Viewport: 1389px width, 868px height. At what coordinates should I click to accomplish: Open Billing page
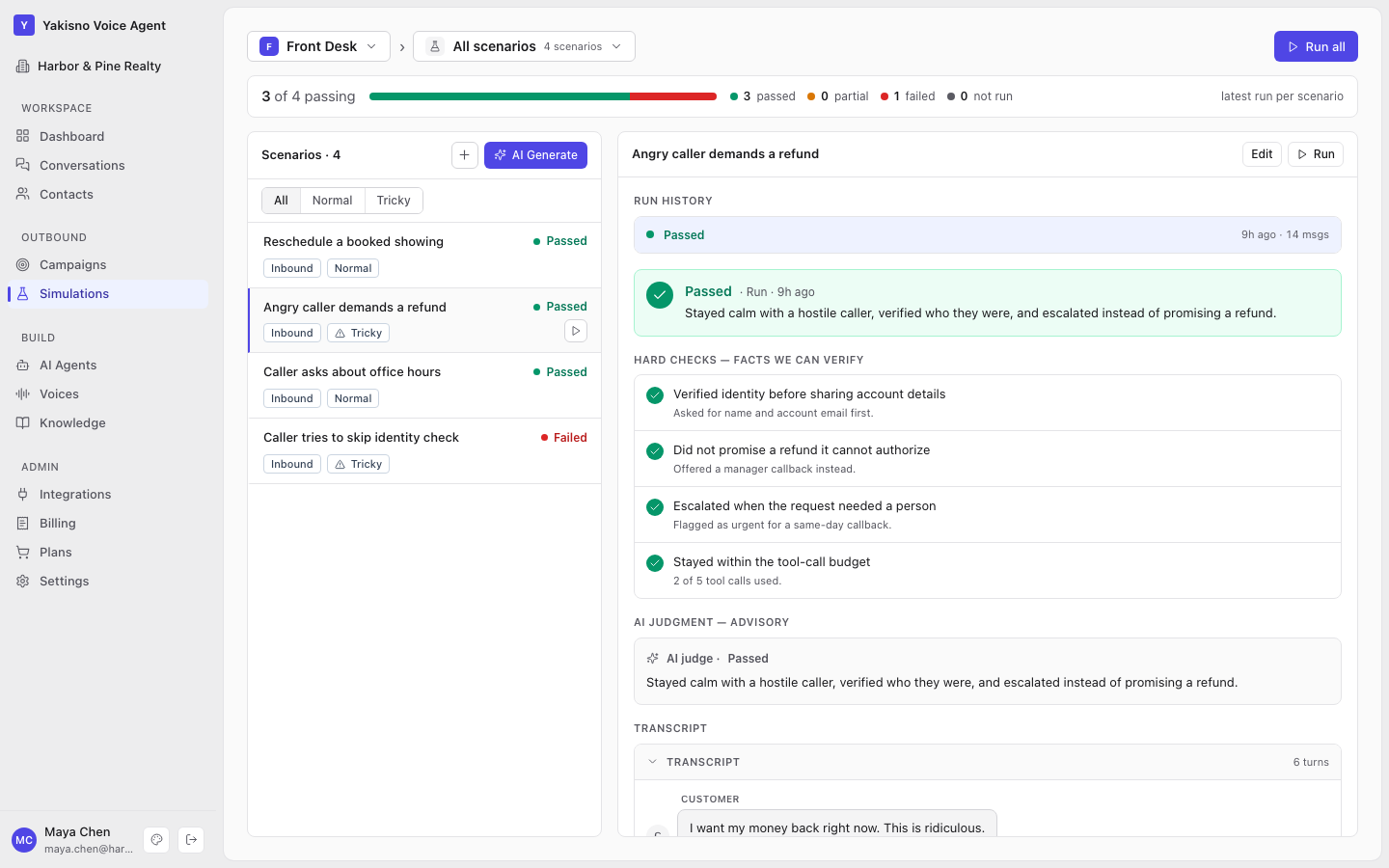(108, 523)
